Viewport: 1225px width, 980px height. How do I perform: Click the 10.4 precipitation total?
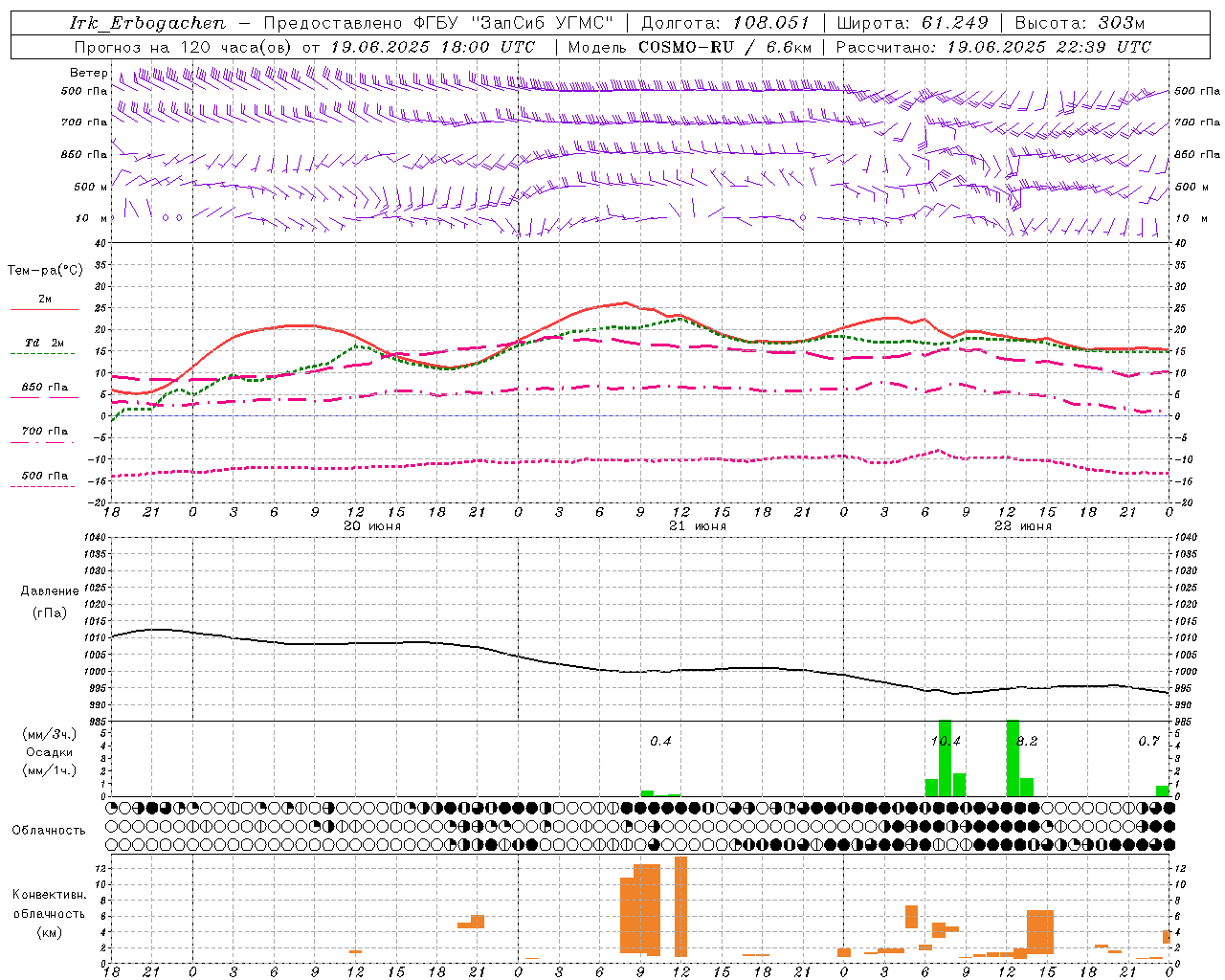pyautogui.click(x=946, y=742)
